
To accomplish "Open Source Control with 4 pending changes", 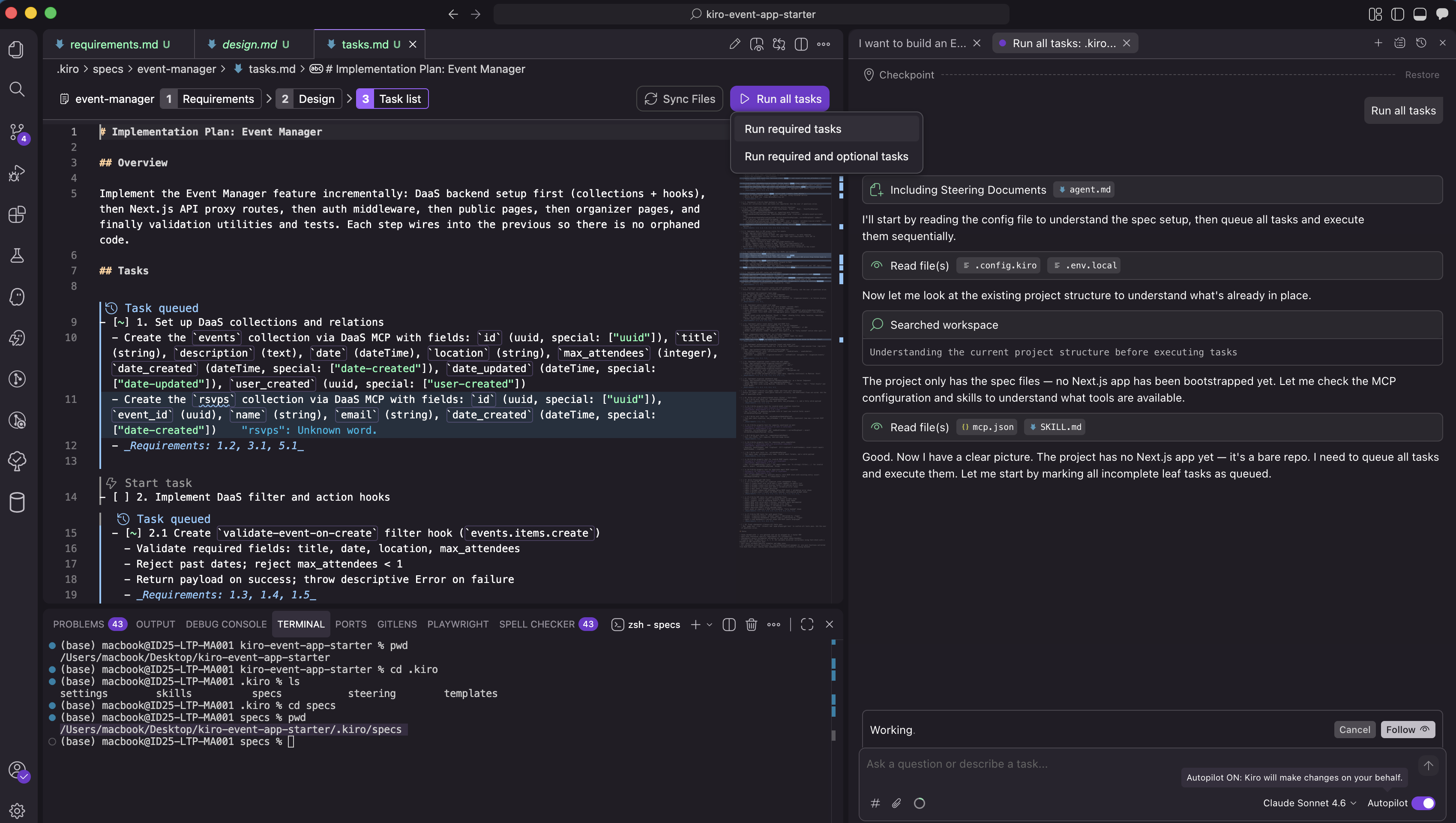I will point(17,132).
